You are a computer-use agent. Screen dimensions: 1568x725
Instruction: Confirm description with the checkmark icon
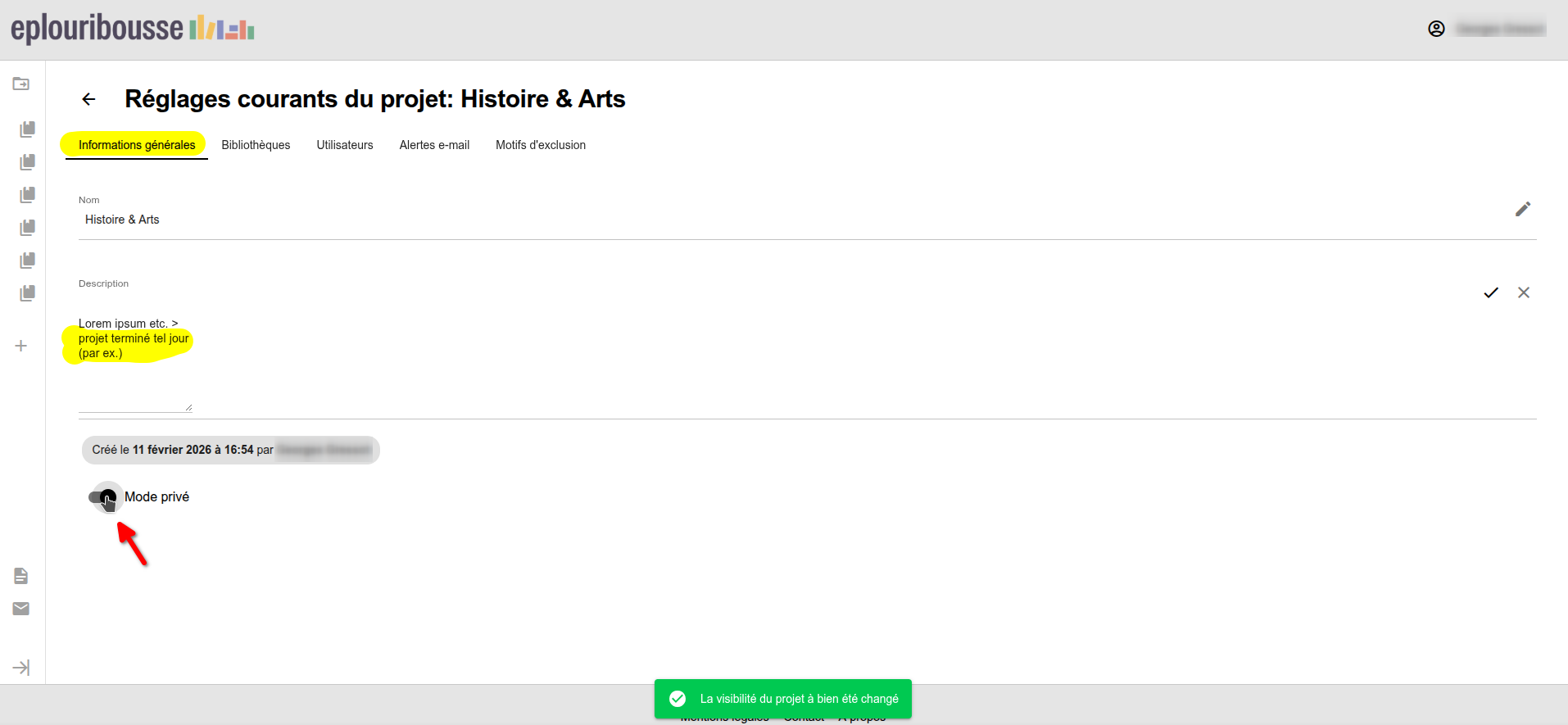(1490, 292)
